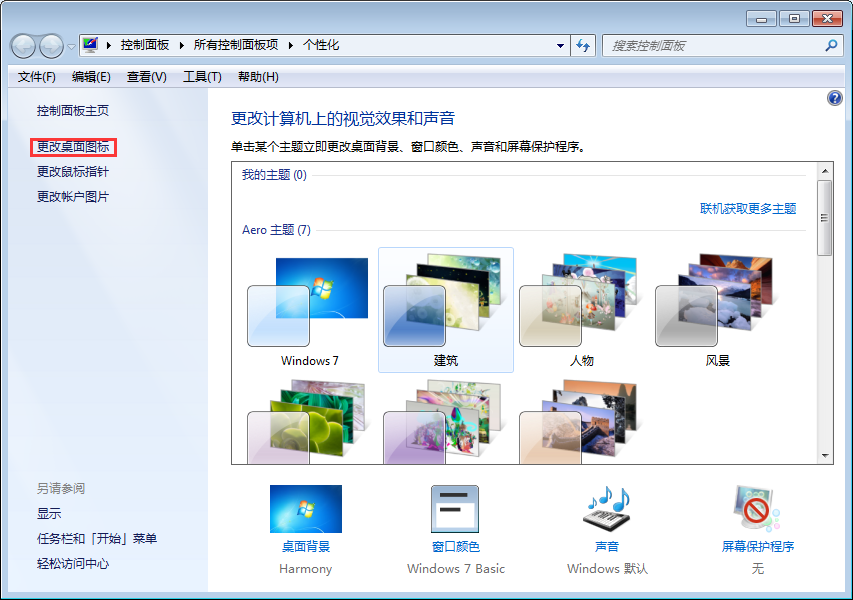
Task: Open 更改帐户图片 link
Action: click(73, 197)
